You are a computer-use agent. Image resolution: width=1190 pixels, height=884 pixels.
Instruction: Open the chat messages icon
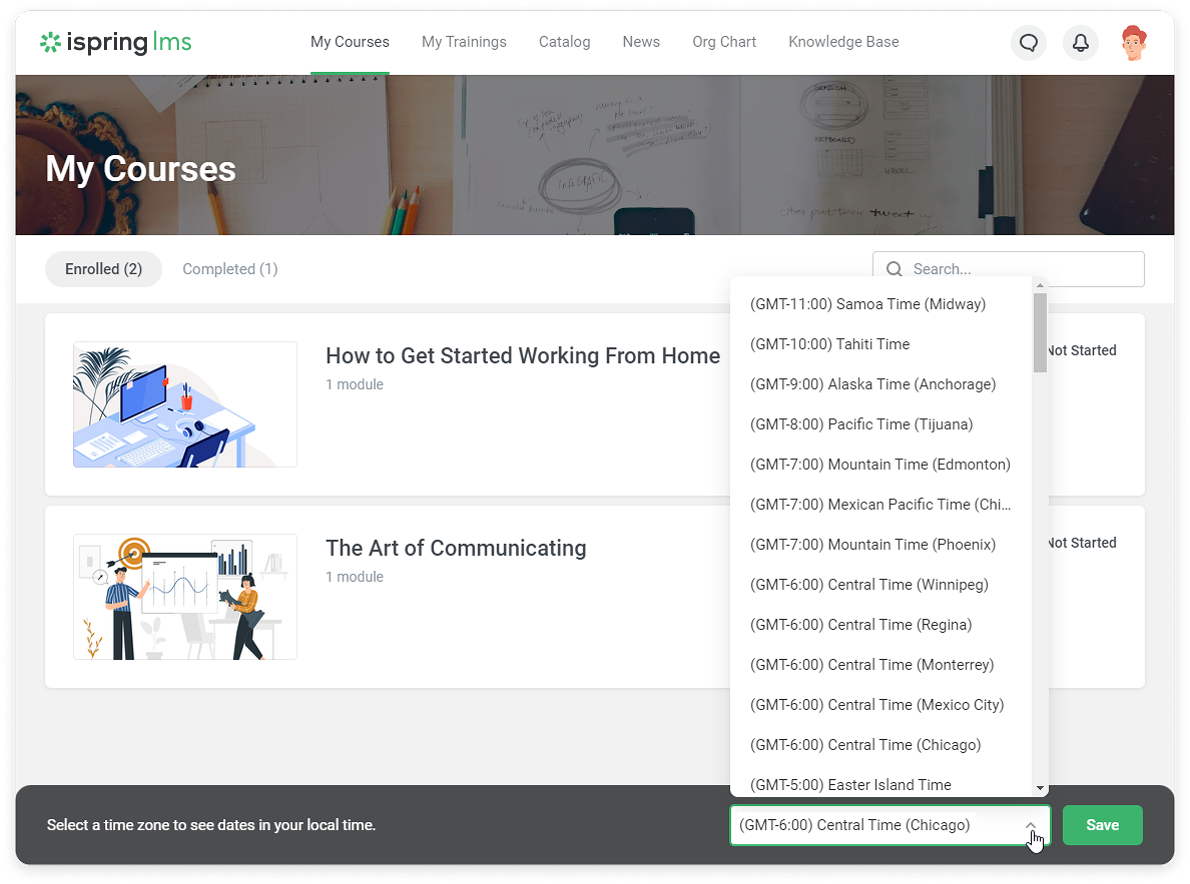point(1028,43)
